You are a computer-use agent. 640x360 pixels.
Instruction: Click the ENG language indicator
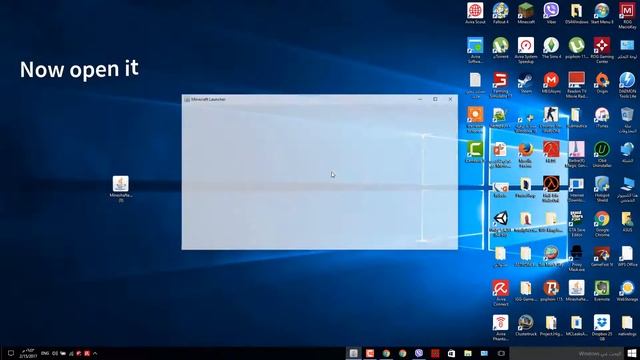tap(45, 353)
